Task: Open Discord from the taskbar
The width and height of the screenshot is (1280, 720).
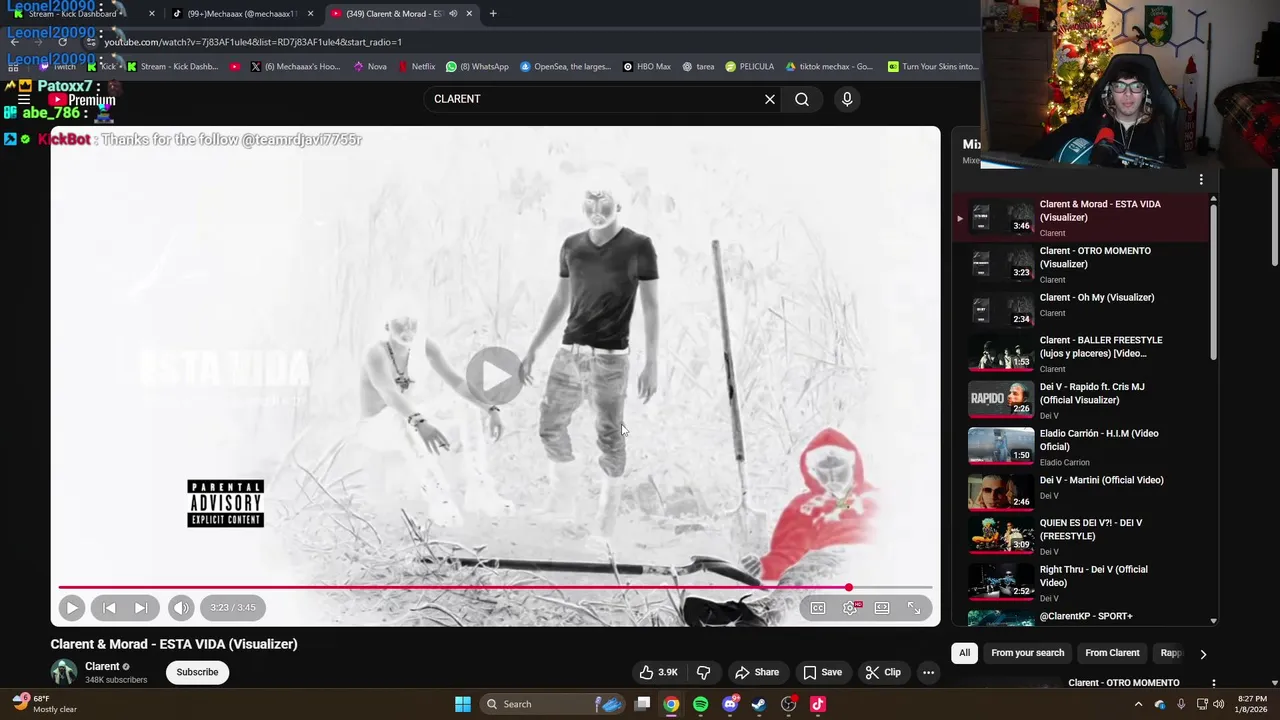Action: tap(730, 704)
